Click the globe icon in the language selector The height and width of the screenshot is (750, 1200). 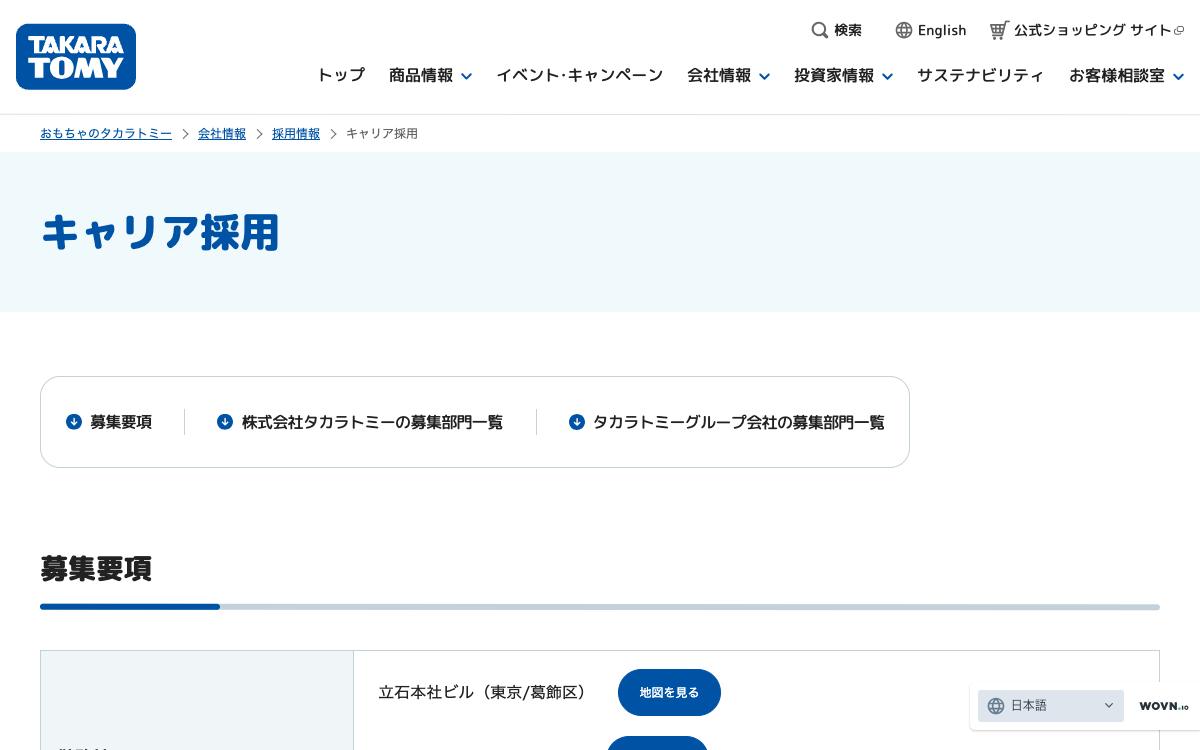(996, 706)
